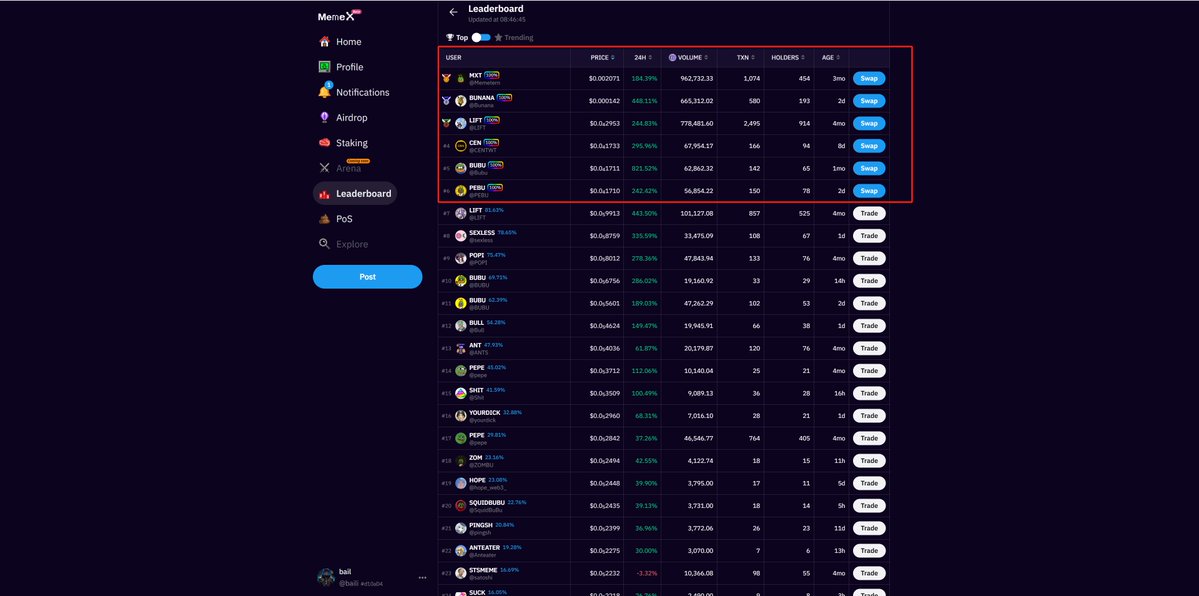Click the Airdrop icon in sidebar

pyautogui.click(x=324, y=118)
